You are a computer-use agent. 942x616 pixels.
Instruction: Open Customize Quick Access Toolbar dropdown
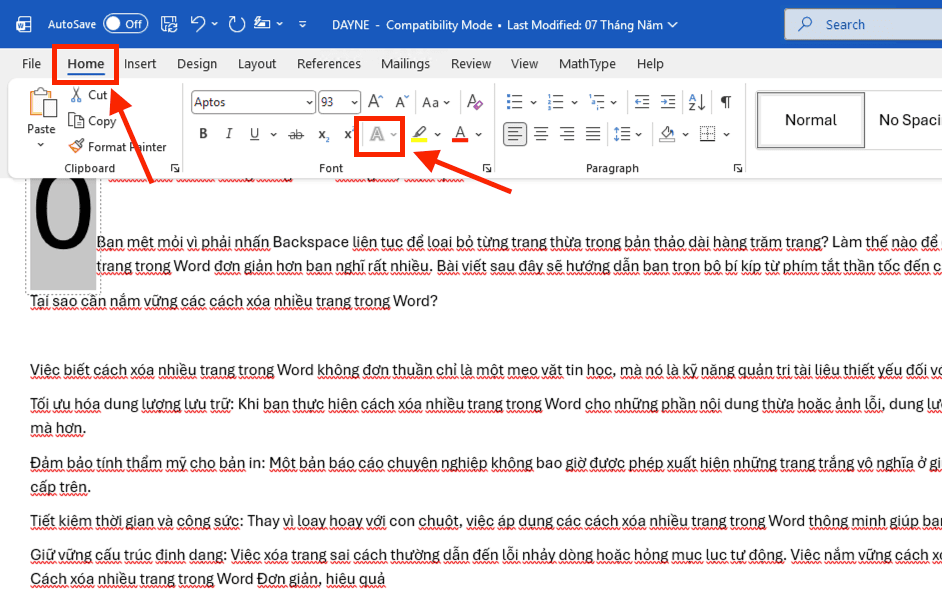[x=303, y=25]
